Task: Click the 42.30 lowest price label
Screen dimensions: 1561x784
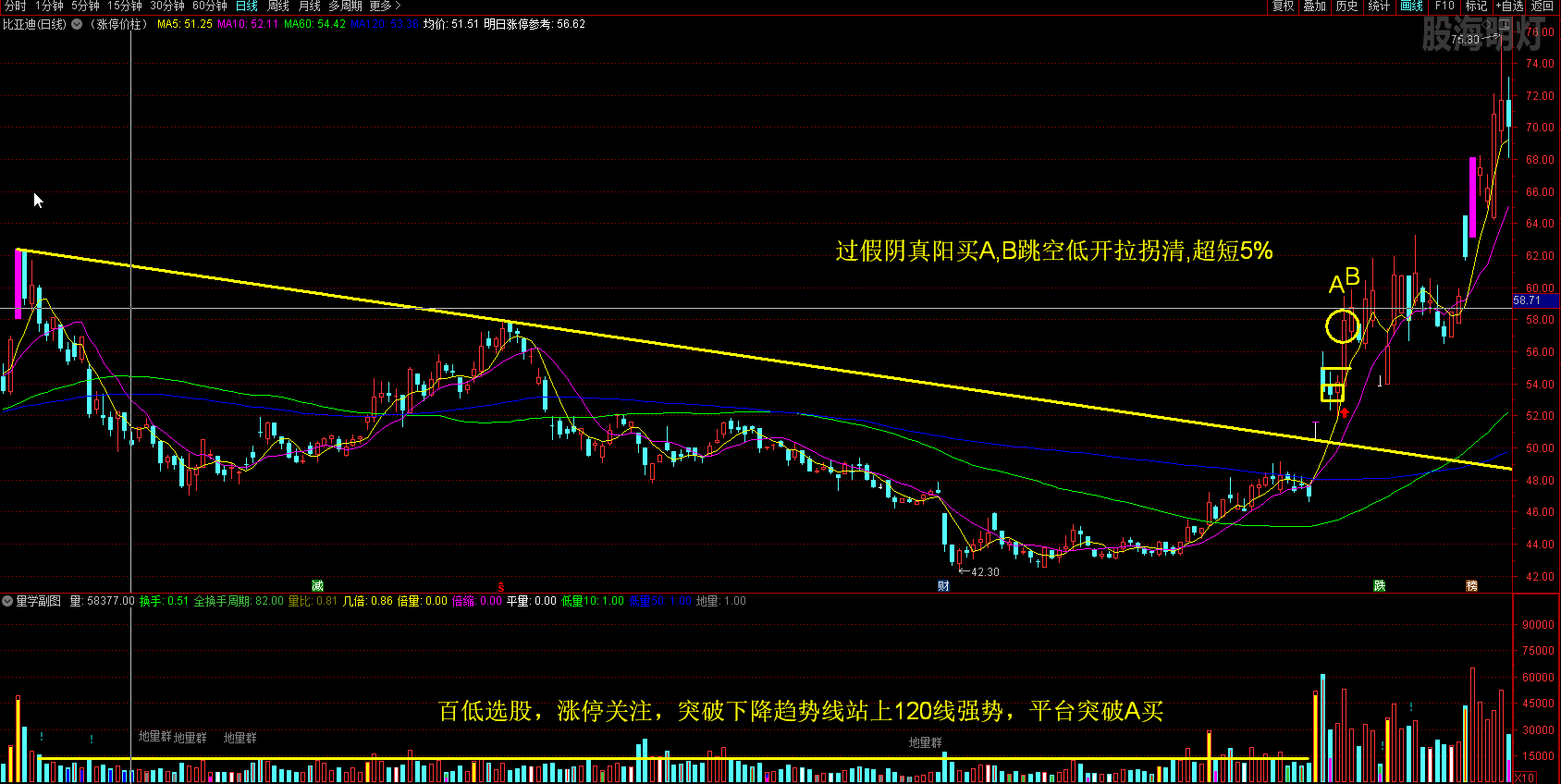Action: click(985, 572)
